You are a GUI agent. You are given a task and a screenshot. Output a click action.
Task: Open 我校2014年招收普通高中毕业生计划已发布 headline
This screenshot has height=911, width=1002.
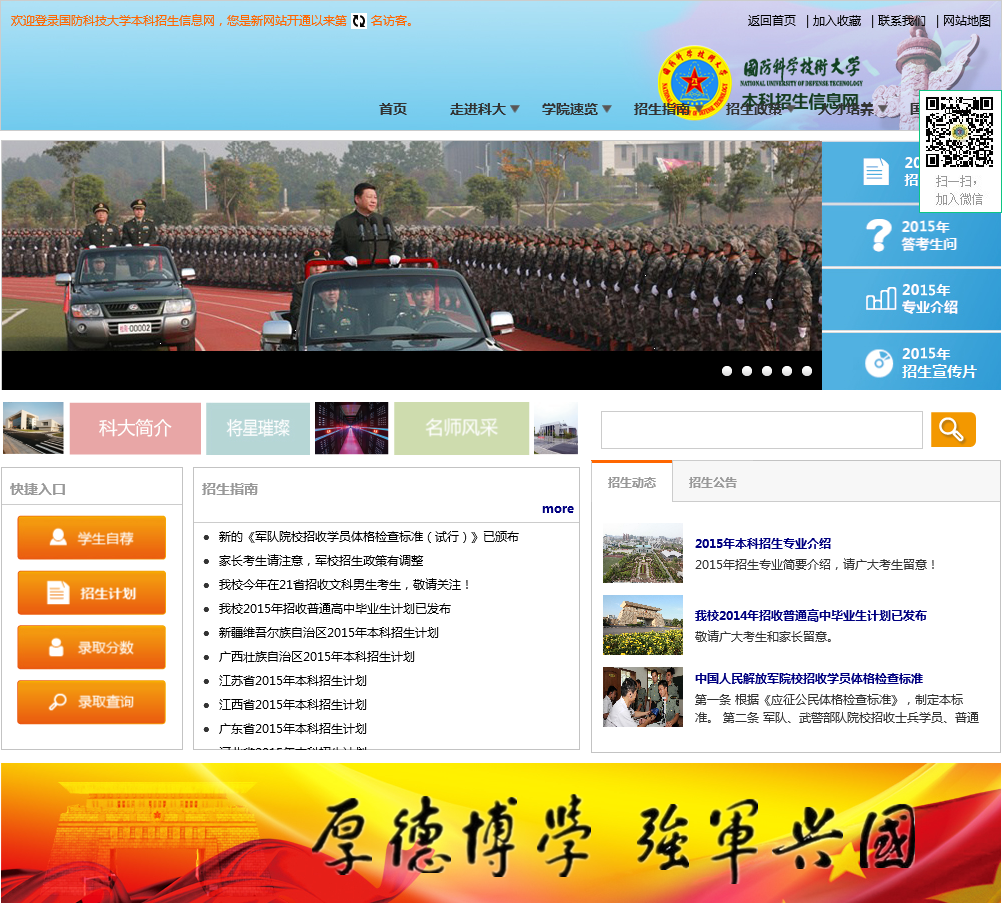point(811,616)
